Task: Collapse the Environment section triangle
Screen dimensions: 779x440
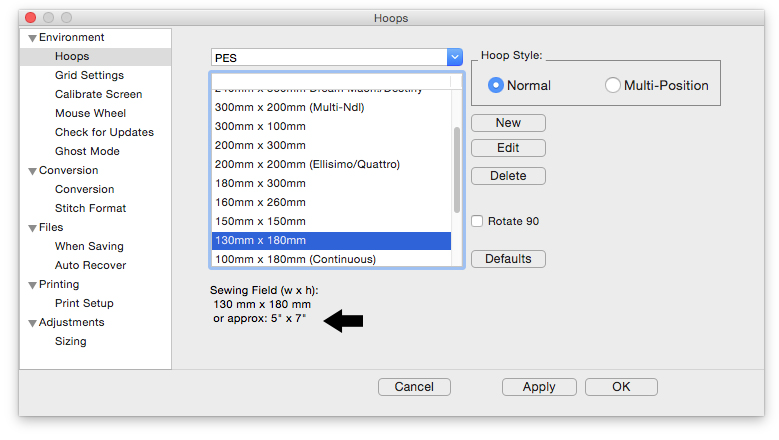Action: click(32, 38)
